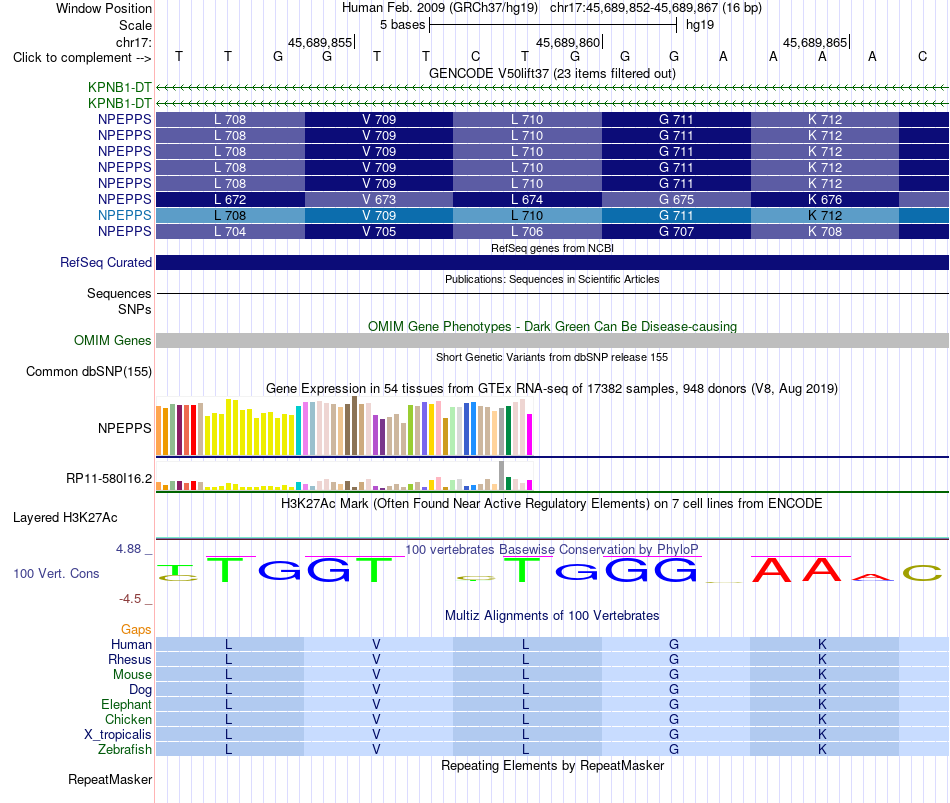Click the SNPs track label
The height and width of the screenshot is (803, 950).
point(135,309)
